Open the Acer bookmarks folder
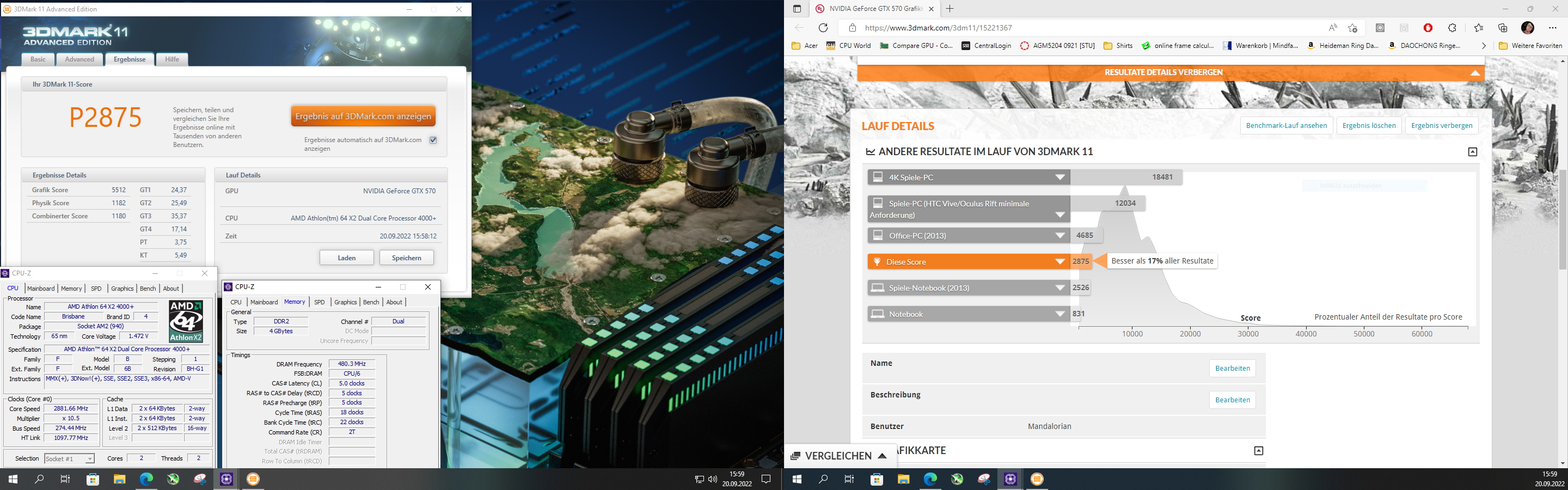This screenshot has height=490, width=1568. point(805,46)
